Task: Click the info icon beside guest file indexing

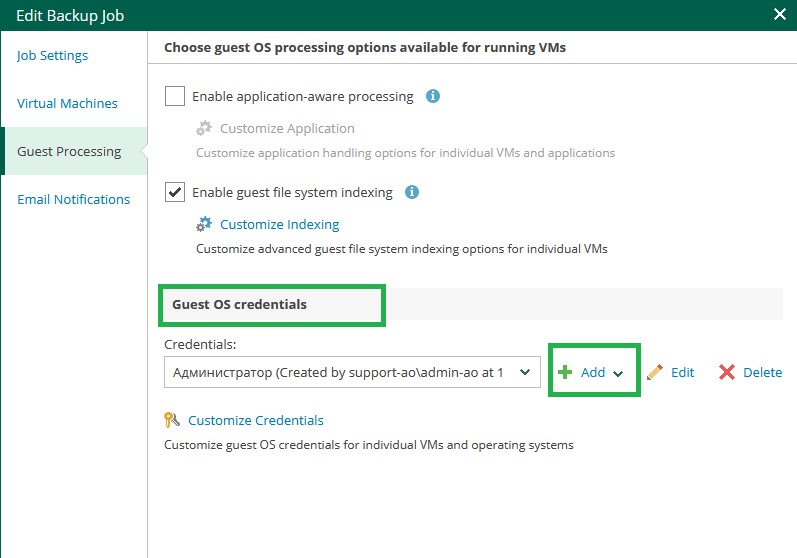Action: (x=412, y=192)
